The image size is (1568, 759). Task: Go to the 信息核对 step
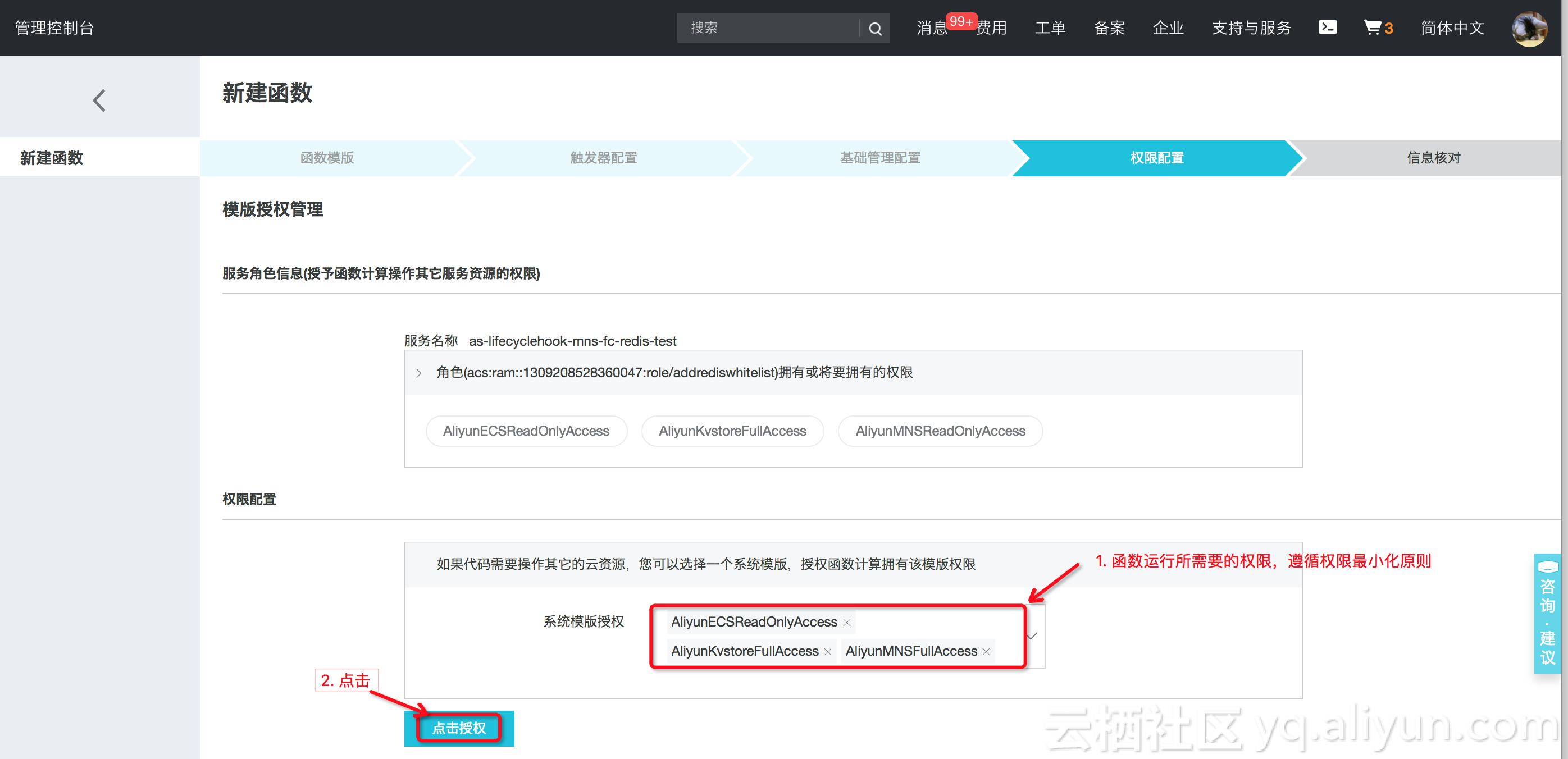[x=1433, y=158]
